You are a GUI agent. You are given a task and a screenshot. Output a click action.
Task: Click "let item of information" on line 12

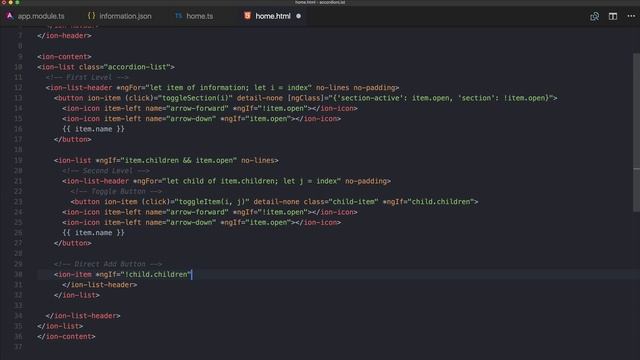(x=197, y=88)
